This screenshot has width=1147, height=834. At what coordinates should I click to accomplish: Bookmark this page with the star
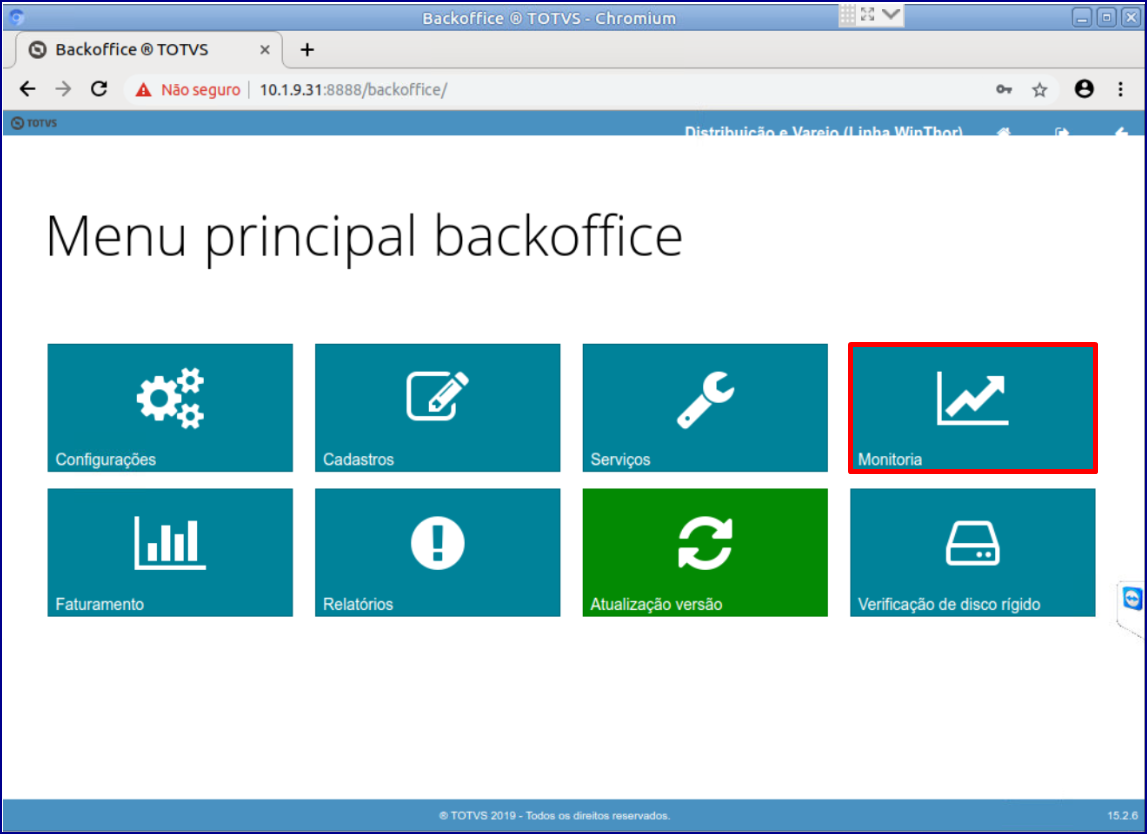(x=1039, y=90)
